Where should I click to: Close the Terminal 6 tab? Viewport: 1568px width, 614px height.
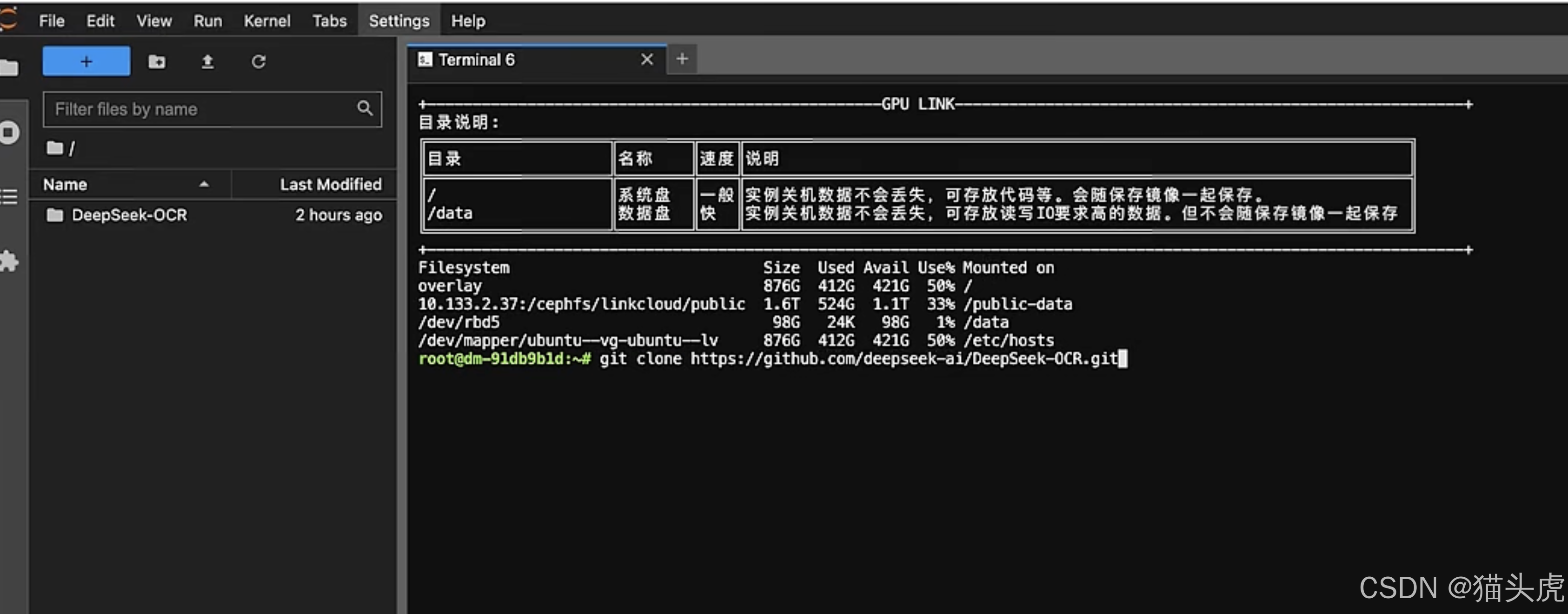pyautogui.click(x=646, y=59)
